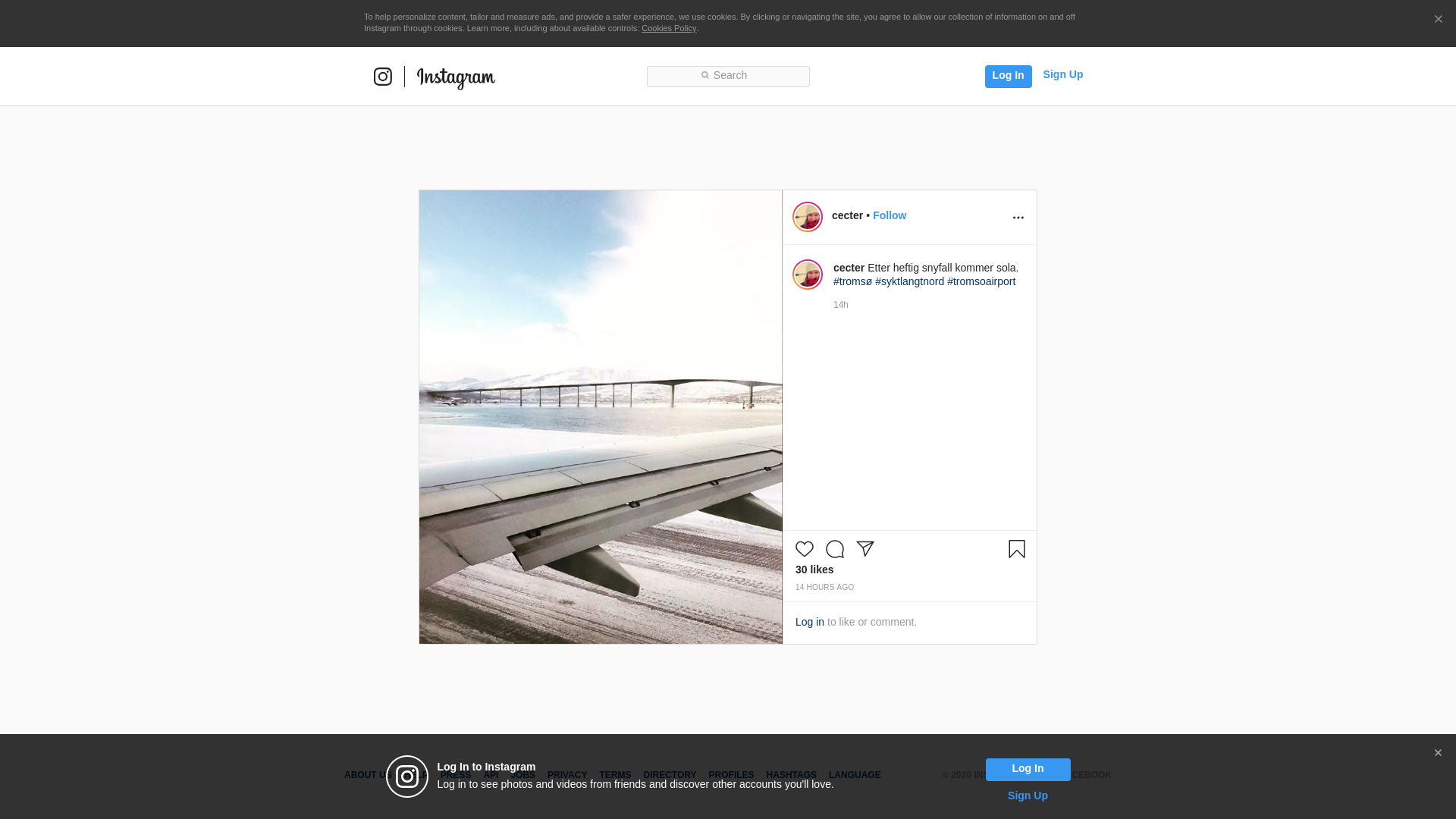Open the three-dot more options menu

coord(1018,218)
